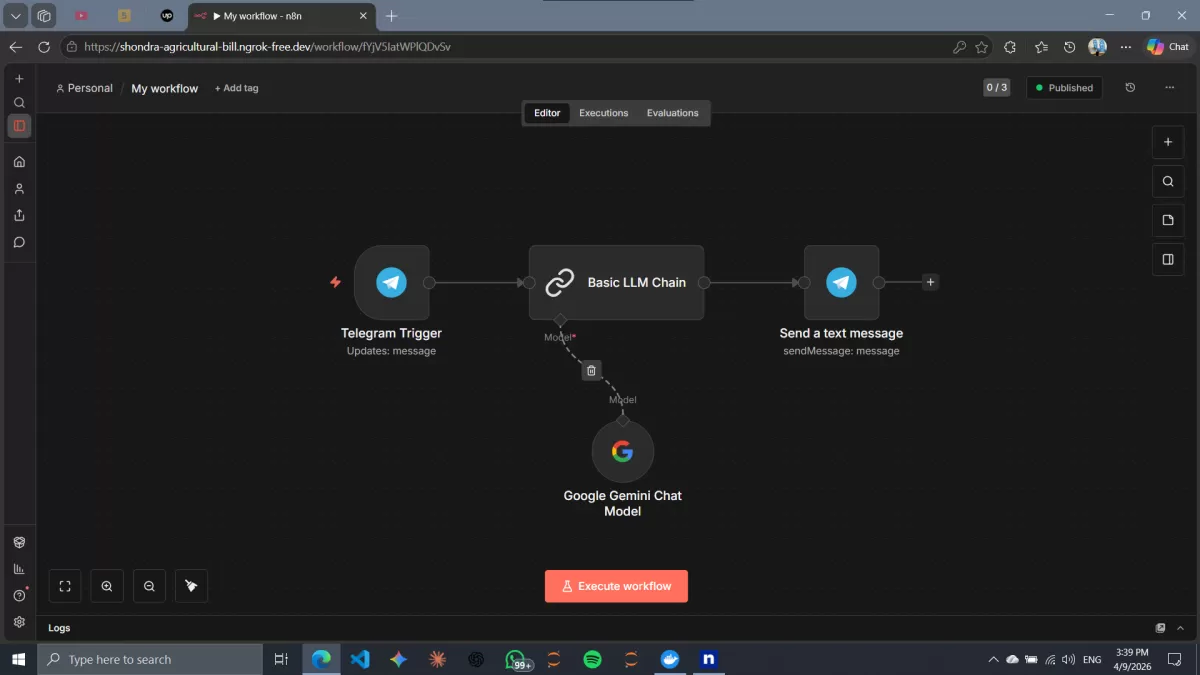Open the nodes panel with the plus icon
Image resolution: width=1200 pixels, height=675 pixels.
click(x=1168, y=142)
